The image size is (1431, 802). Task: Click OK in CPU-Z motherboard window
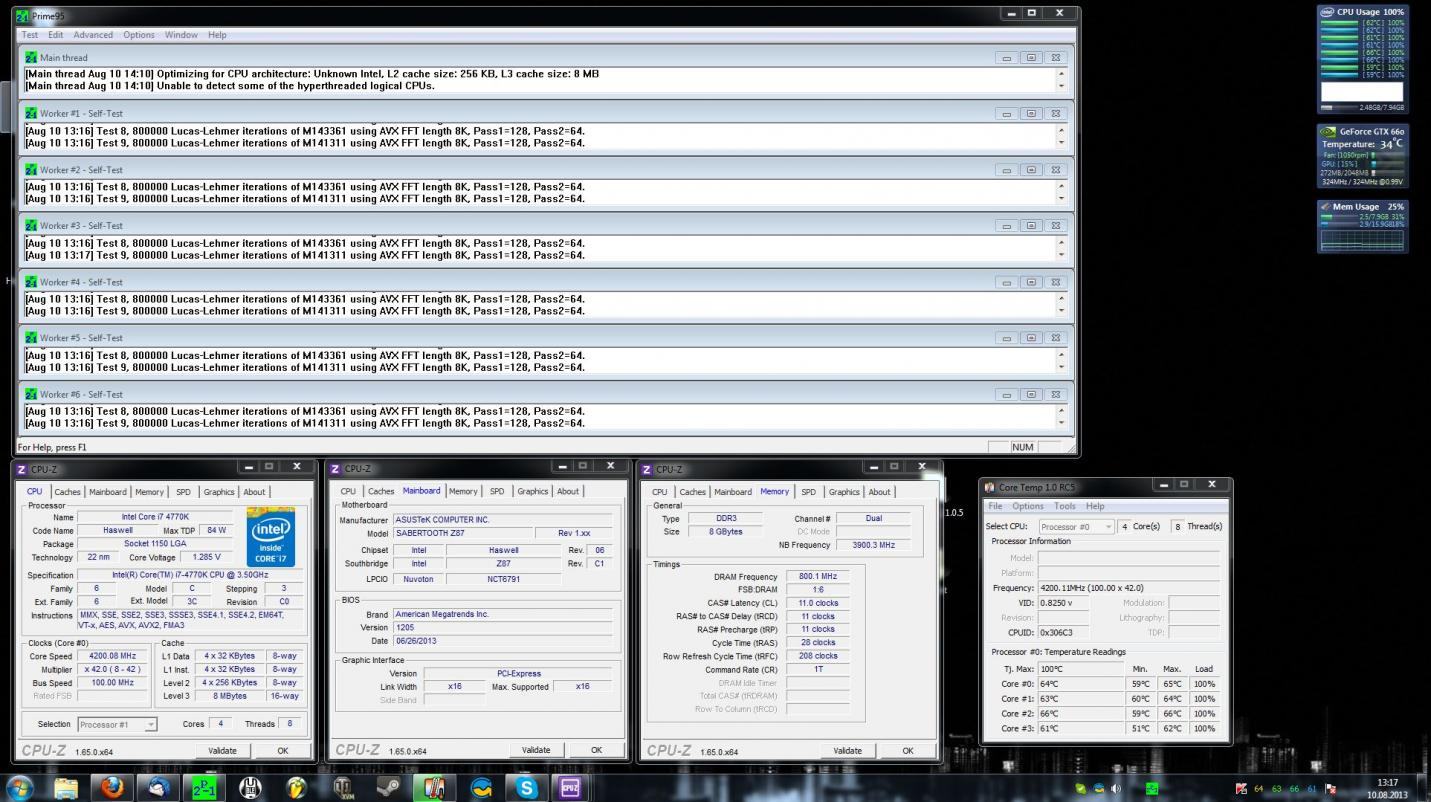point(596,750)
